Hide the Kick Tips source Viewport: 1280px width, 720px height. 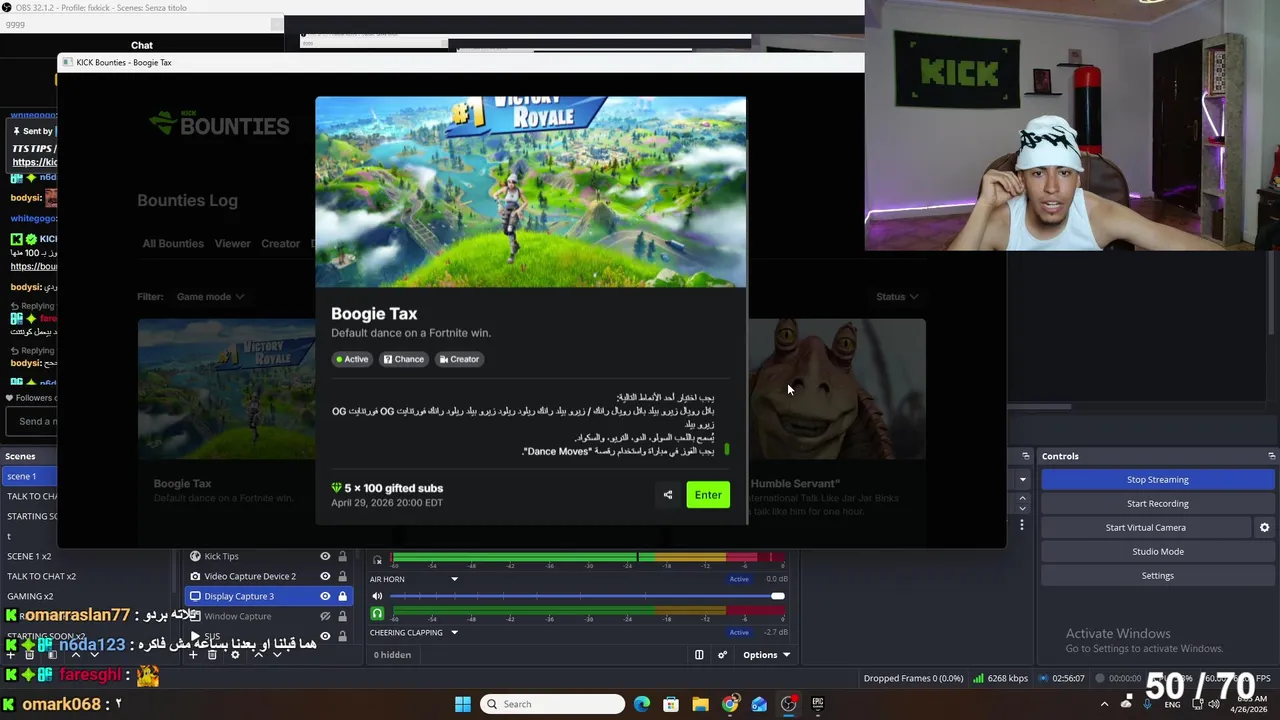(325, 556)
